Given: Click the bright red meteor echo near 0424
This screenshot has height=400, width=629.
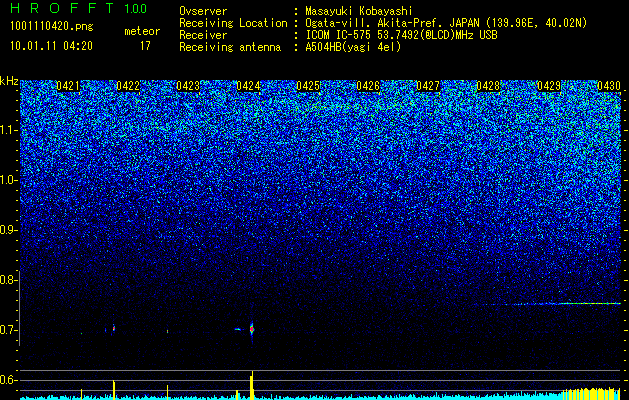Looking at the screenshot, I should (252, 329).
